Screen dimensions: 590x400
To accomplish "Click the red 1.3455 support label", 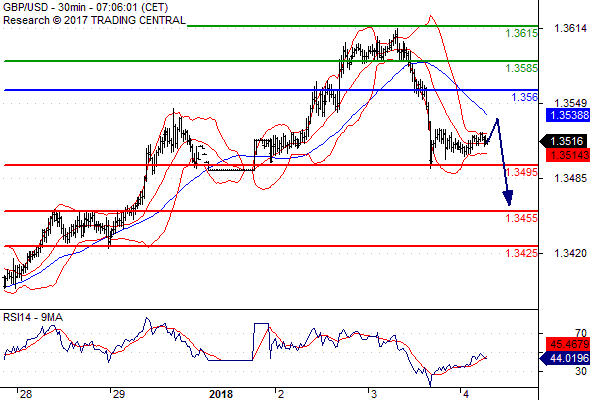I will (522, 218).
